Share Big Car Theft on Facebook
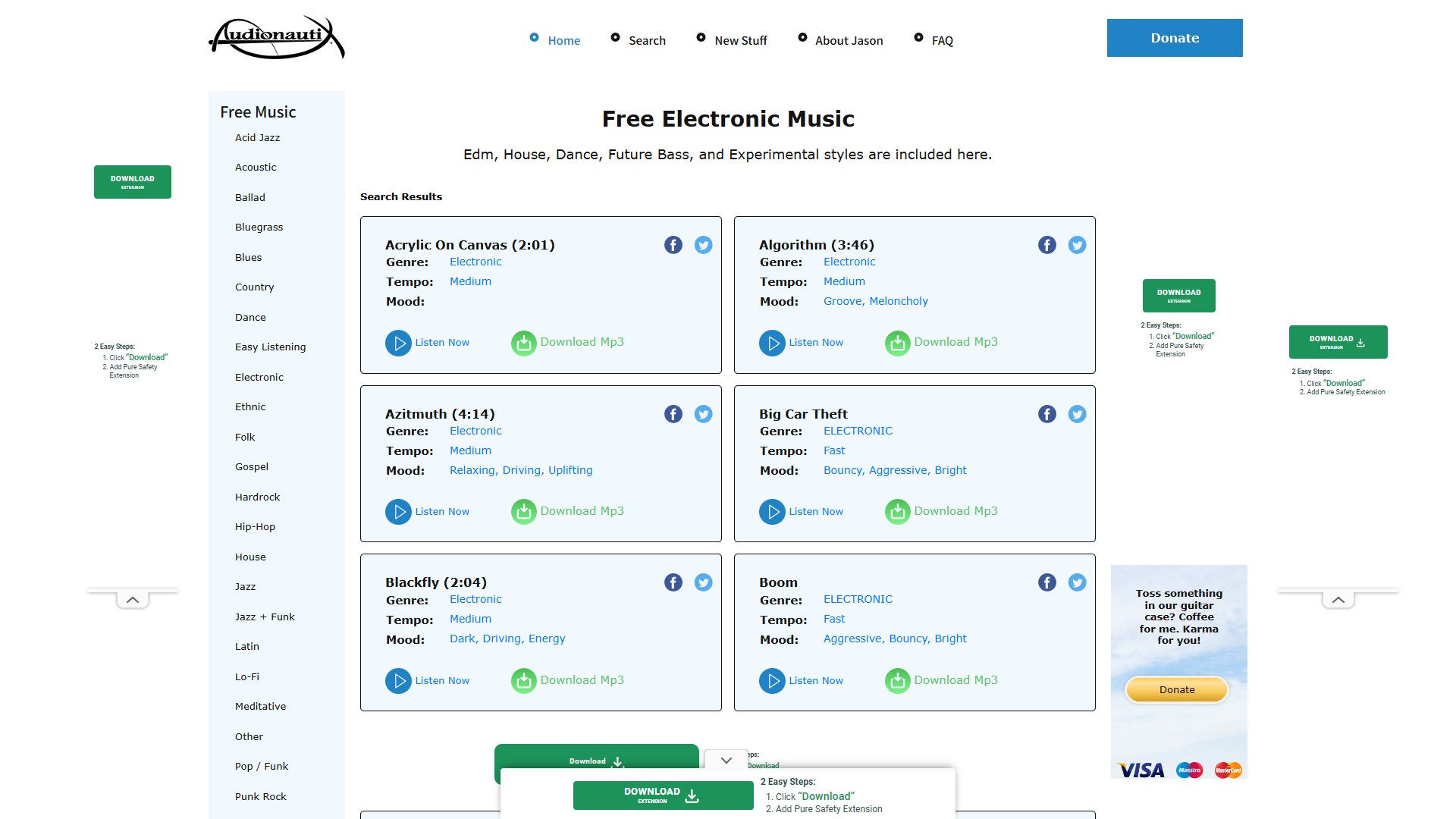Image resolution: width=1456 pixels, height=819 pixels. pyautogui.click(x=1047, y=414)
